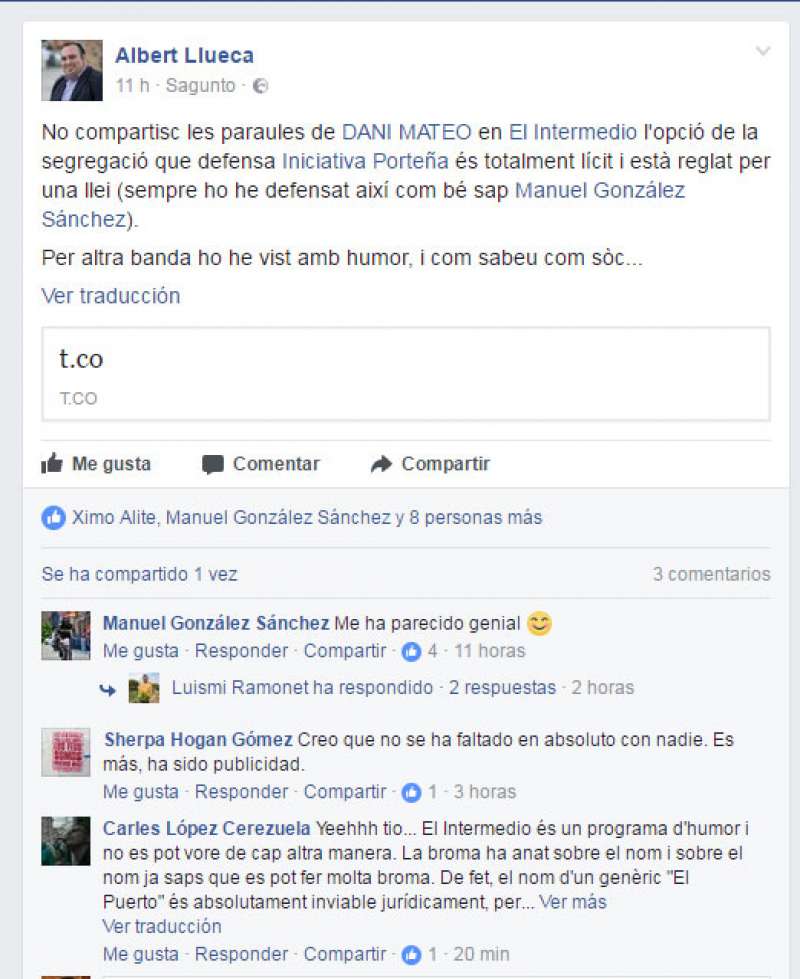Open Albert Llueca's profile picture
The width and height of the screenshot is (800, 979).
(x=72, y=71)
